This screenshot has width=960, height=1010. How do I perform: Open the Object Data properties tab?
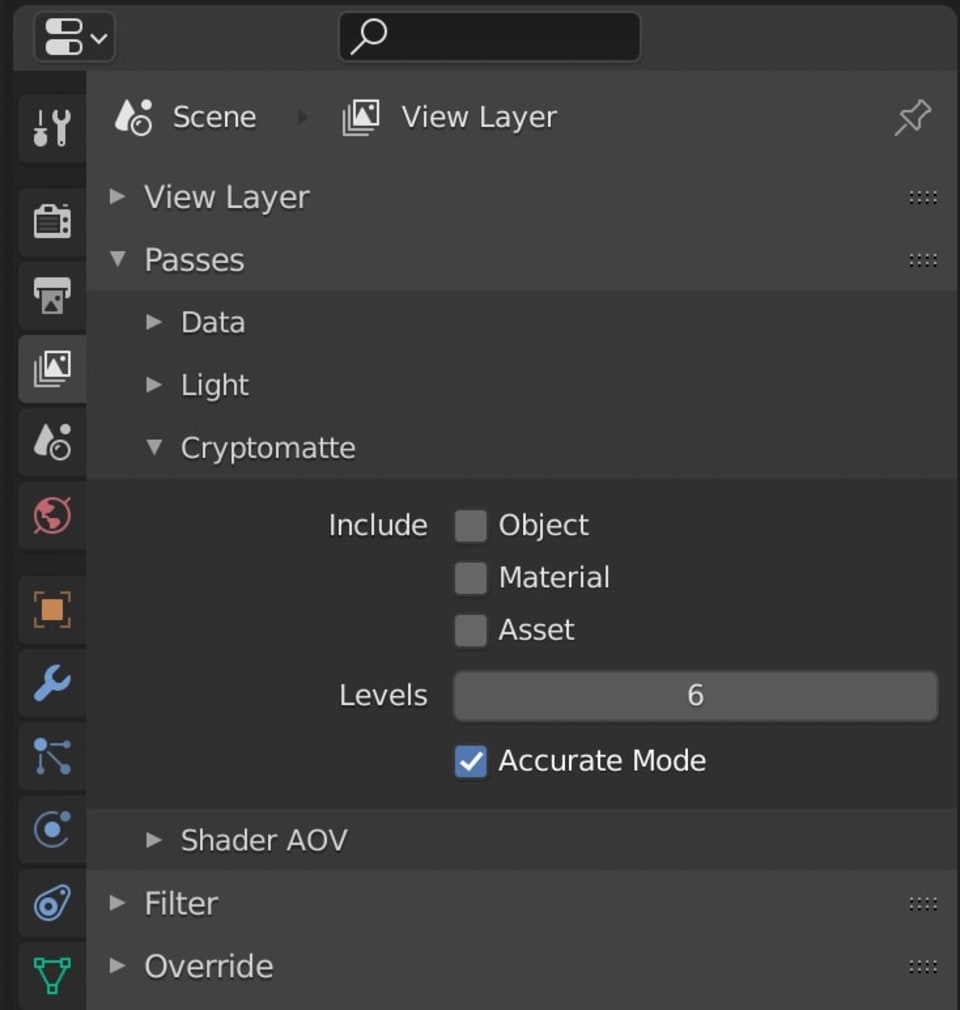(51, 977)
